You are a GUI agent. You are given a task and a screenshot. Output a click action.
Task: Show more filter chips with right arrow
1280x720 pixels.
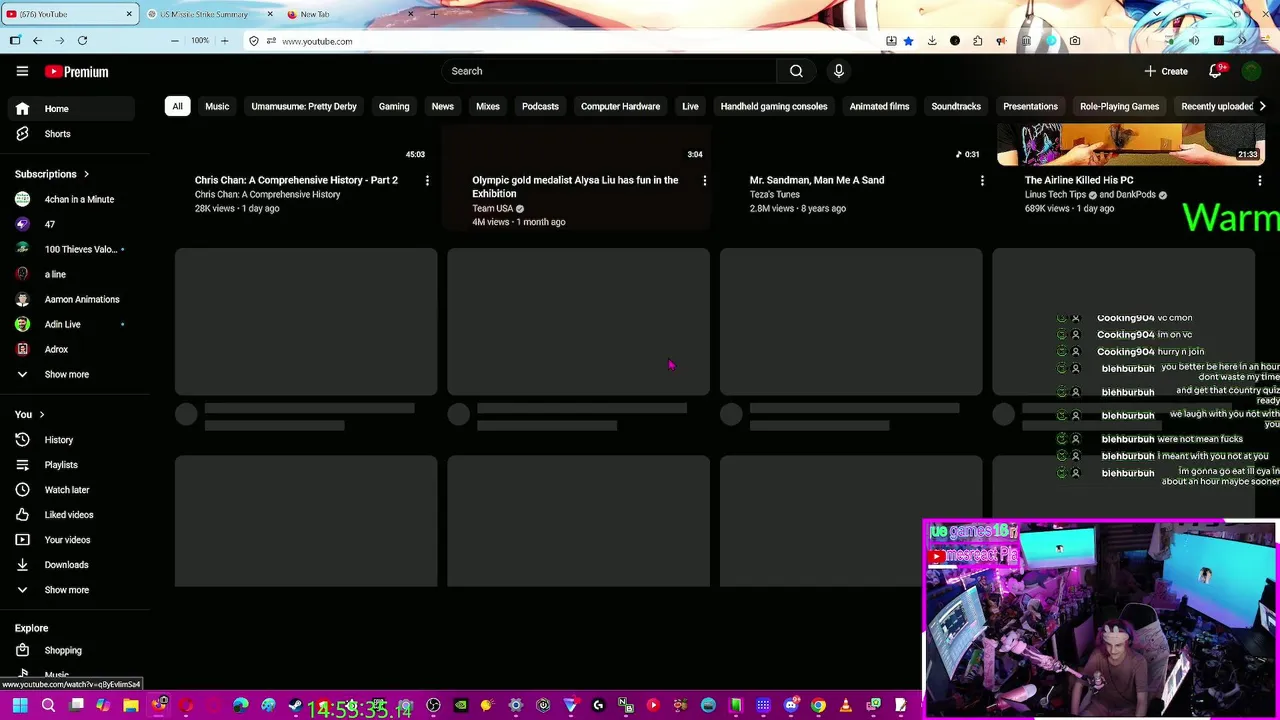[x=1262, y=106]
